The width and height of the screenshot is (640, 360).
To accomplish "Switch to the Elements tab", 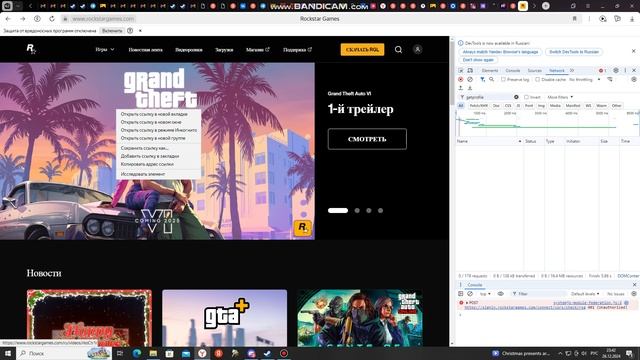I will point(489,71).
